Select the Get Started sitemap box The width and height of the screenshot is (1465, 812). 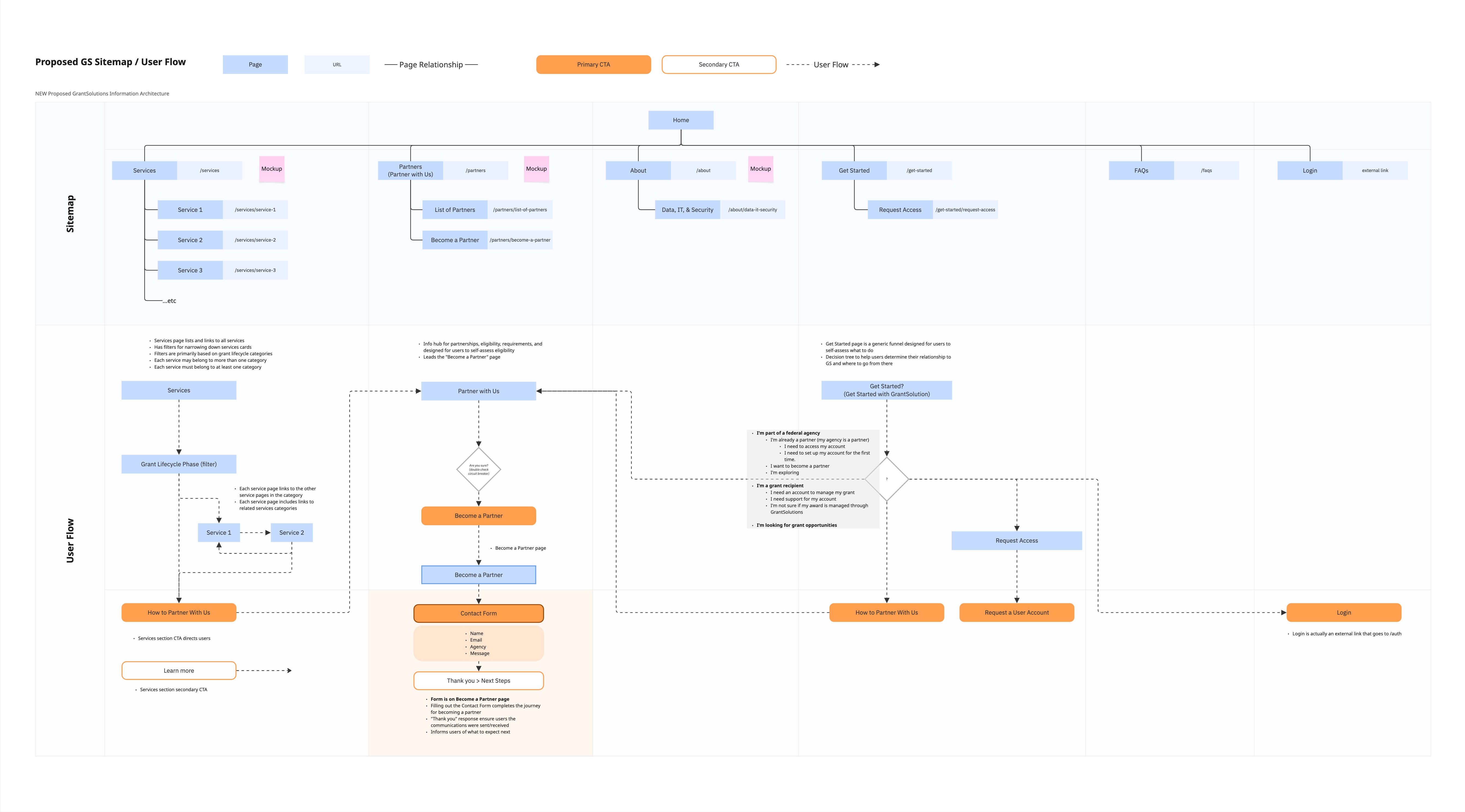(x=854, y=171)
